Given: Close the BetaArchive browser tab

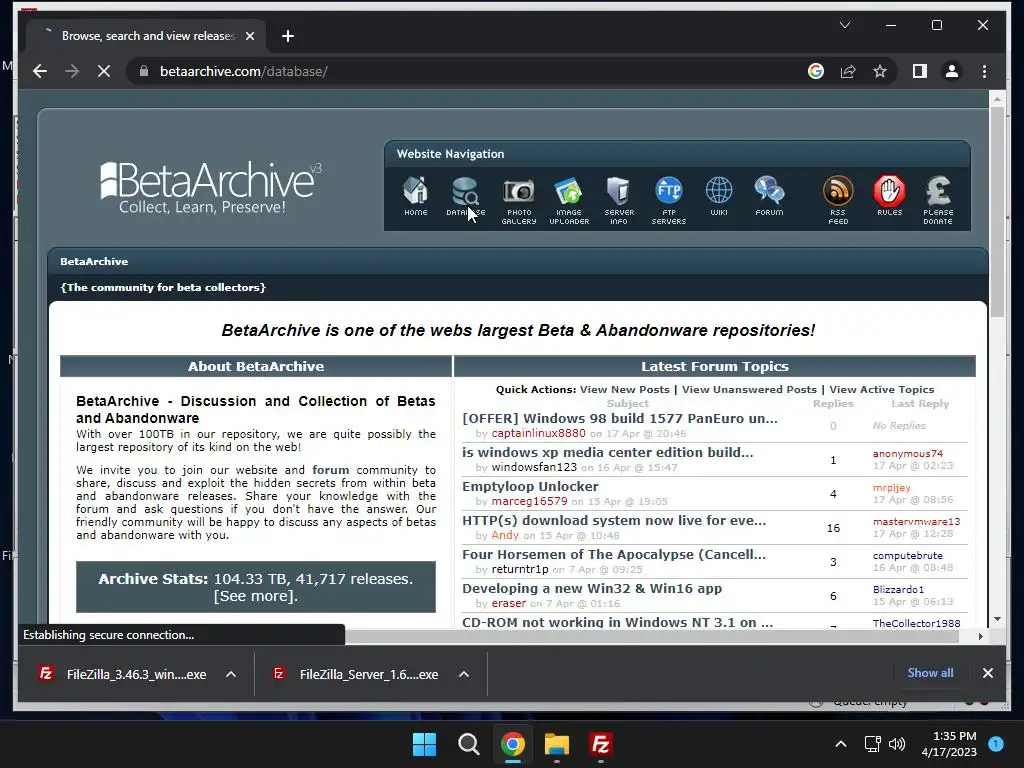Looking at the screenshot, I should [249, 36].
